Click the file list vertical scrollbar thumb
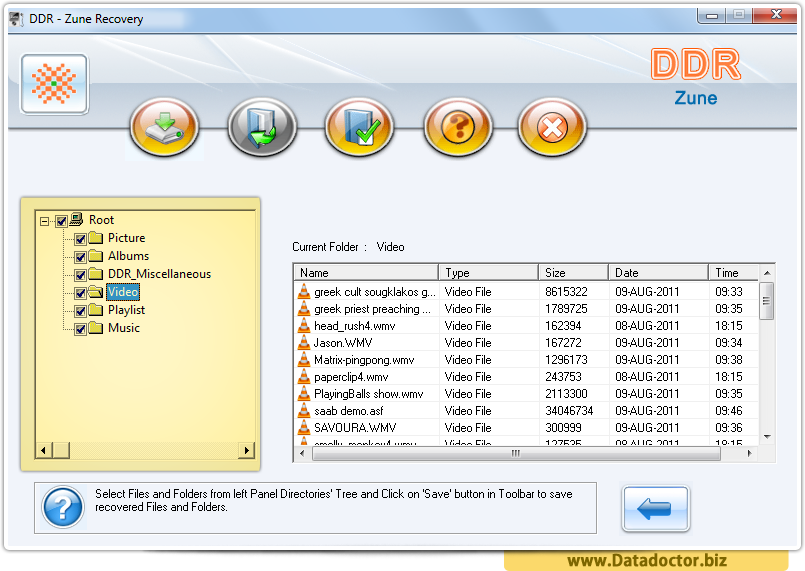Screen dimensions: 805x571 point(766,301)
